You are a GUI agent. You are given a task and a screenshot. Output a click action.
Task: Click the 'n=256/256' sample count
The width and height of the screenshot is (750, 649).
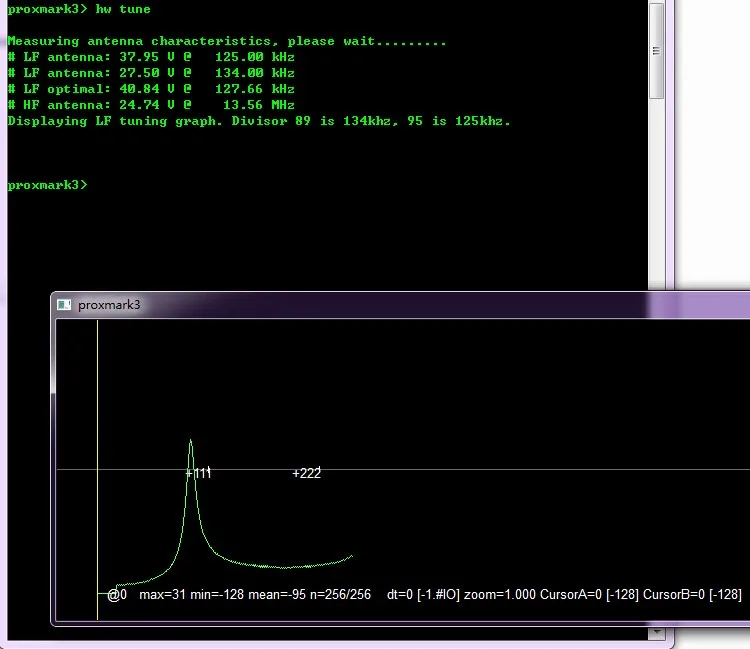341,594
